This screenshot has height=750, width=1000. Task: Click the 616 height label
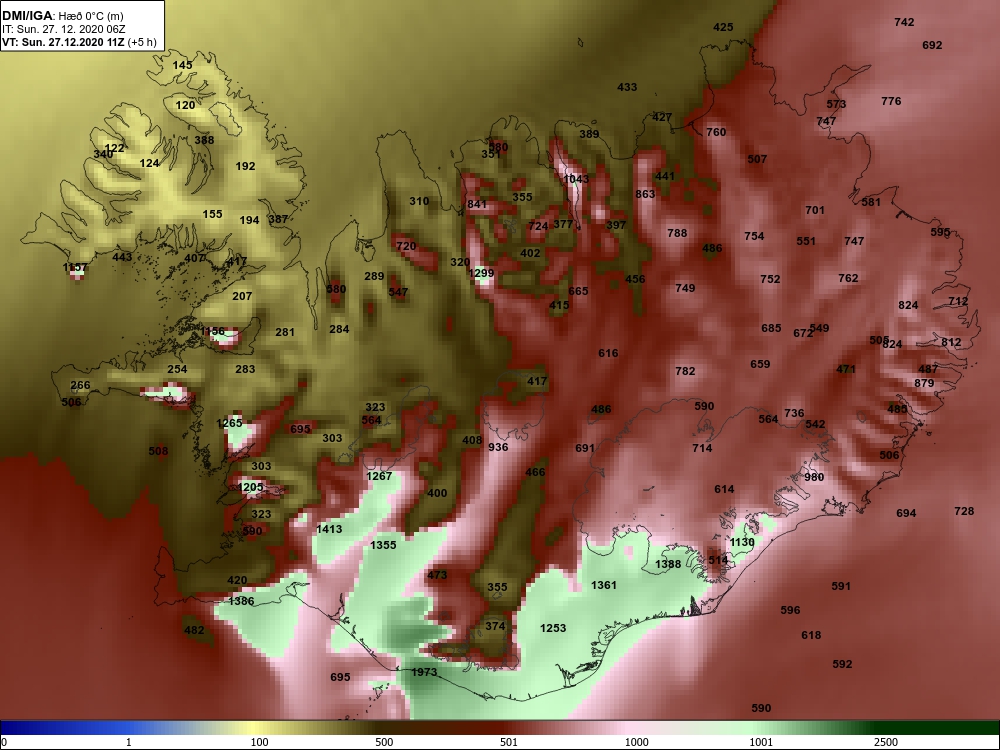pos(608,353)
